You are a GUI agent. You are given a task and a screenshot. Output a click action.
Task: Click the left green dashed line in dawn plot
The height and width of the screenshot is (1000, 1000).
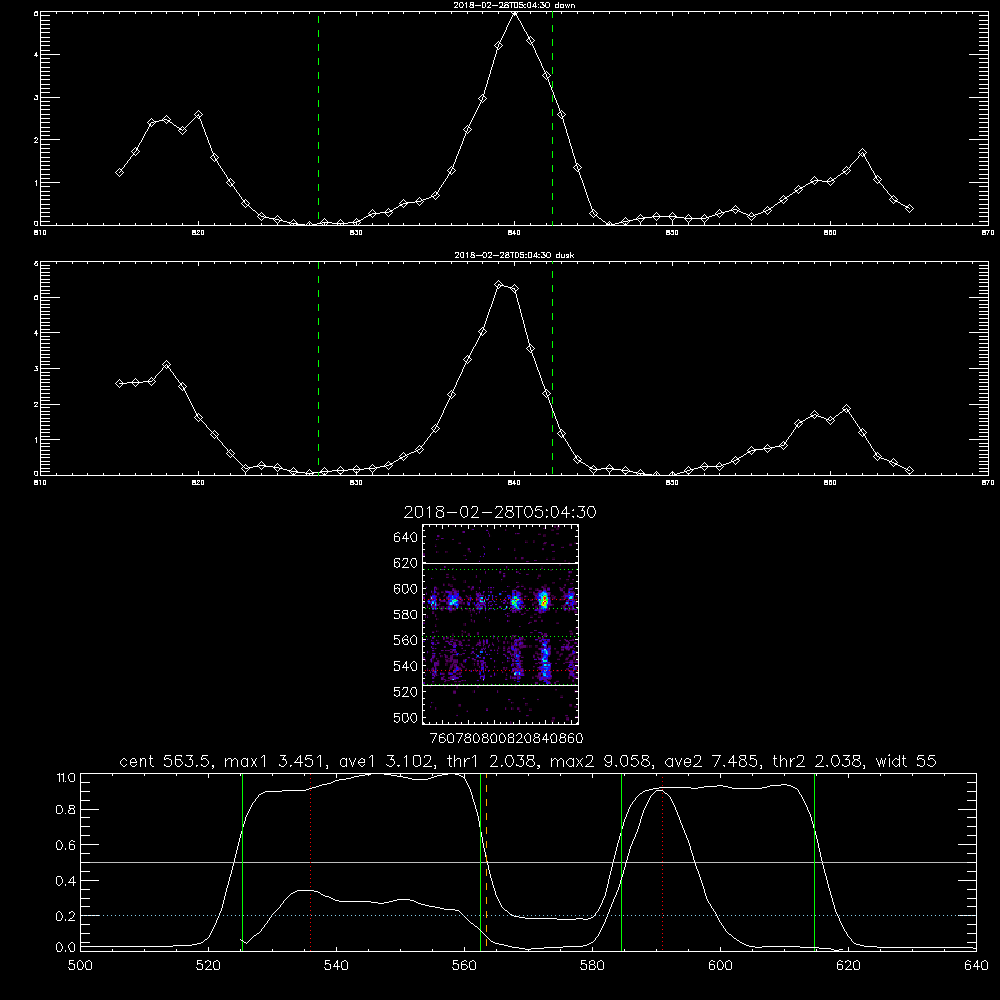[x=318, y=118]
